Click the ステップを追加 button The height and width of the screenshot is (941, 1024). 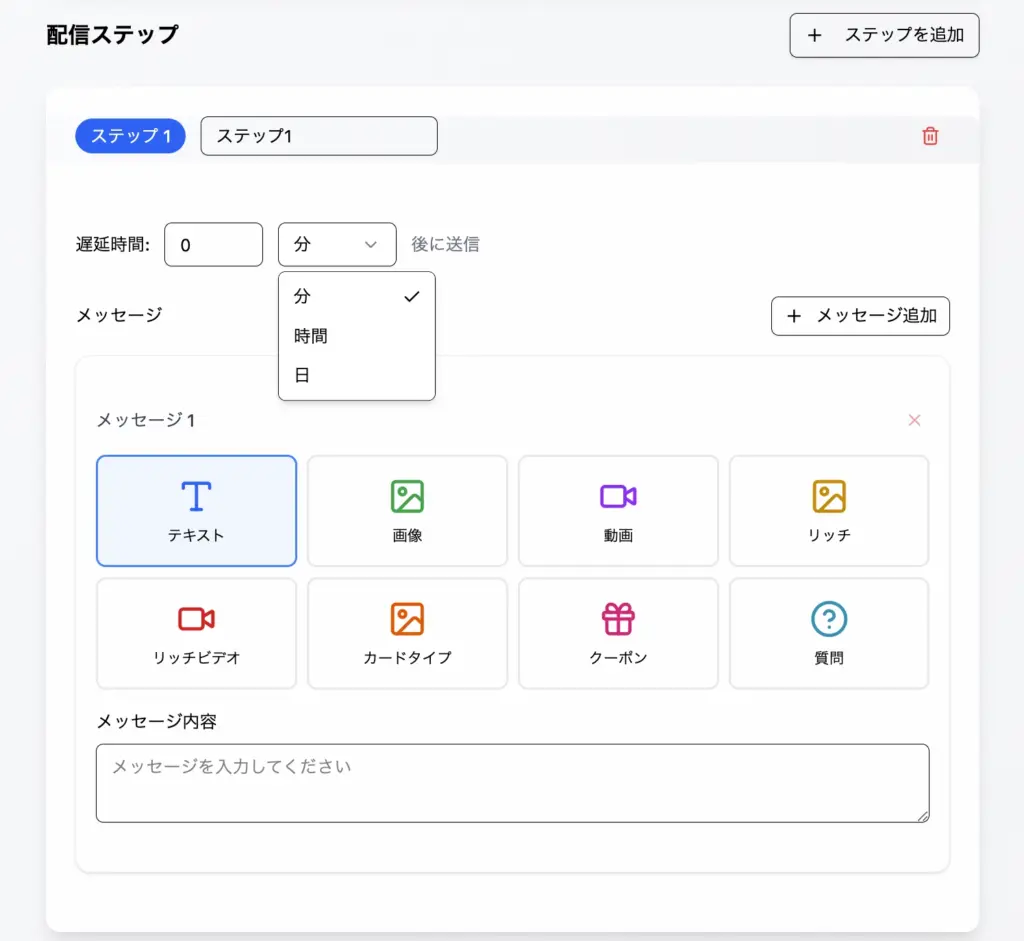(x=884, y=35)
